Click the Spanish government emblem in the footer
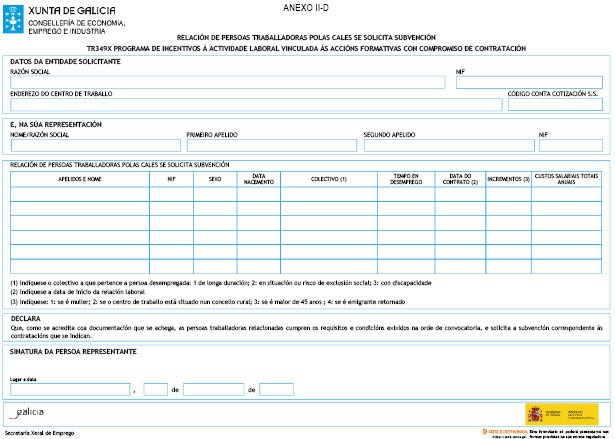Image resolution: width=615 pixels, height=439 pixels. 546,413
